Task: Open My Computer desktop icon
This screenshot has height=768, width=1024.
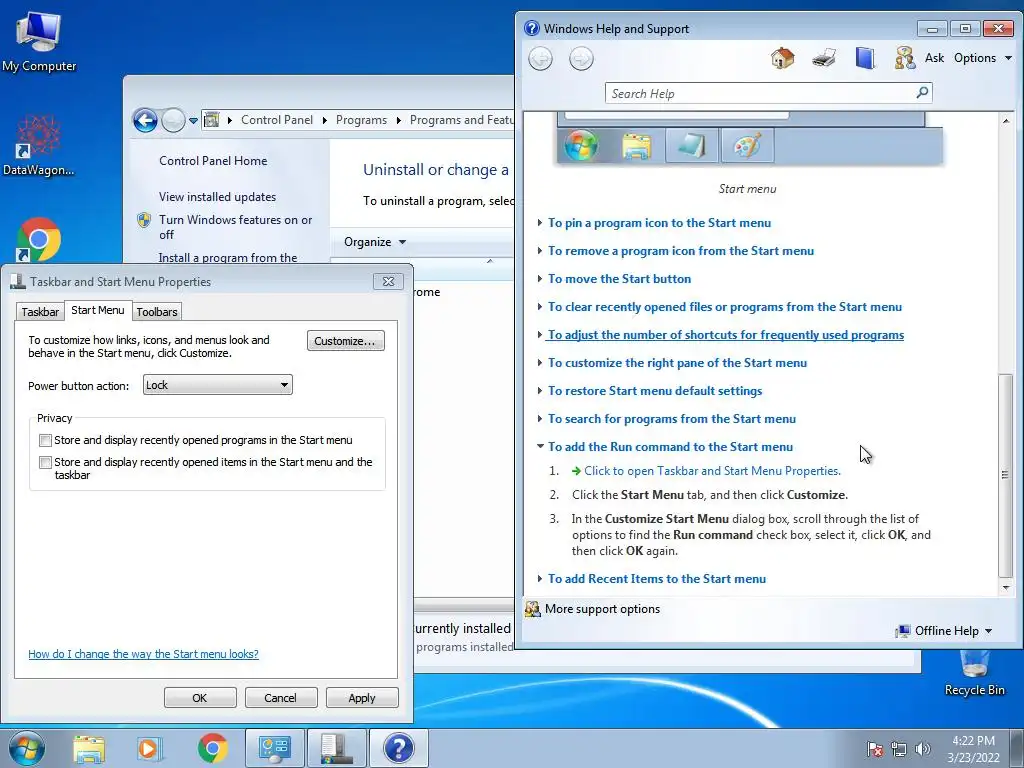Action: 39,40
